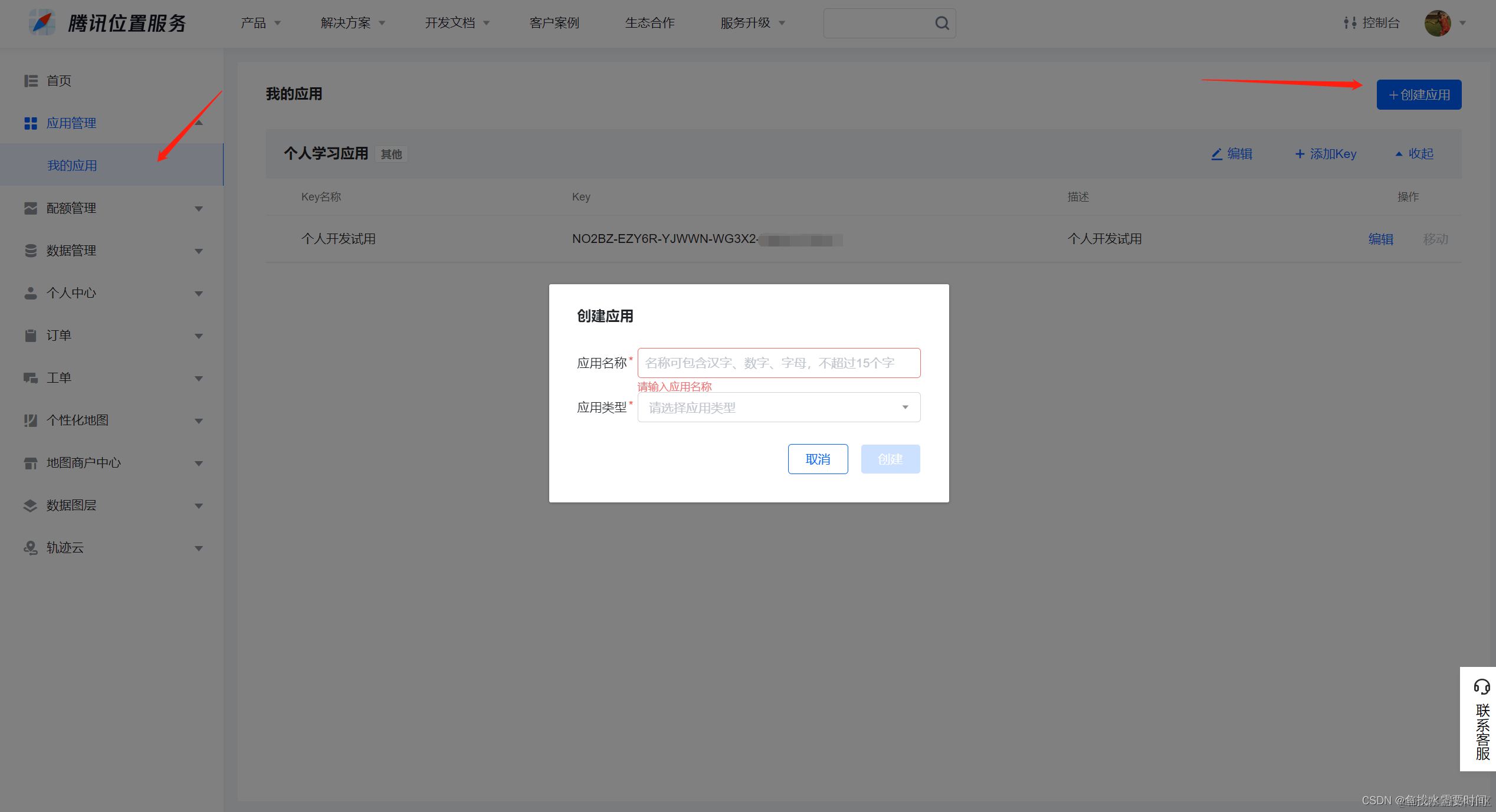Click the Tencent location service logo

(42, 23)
